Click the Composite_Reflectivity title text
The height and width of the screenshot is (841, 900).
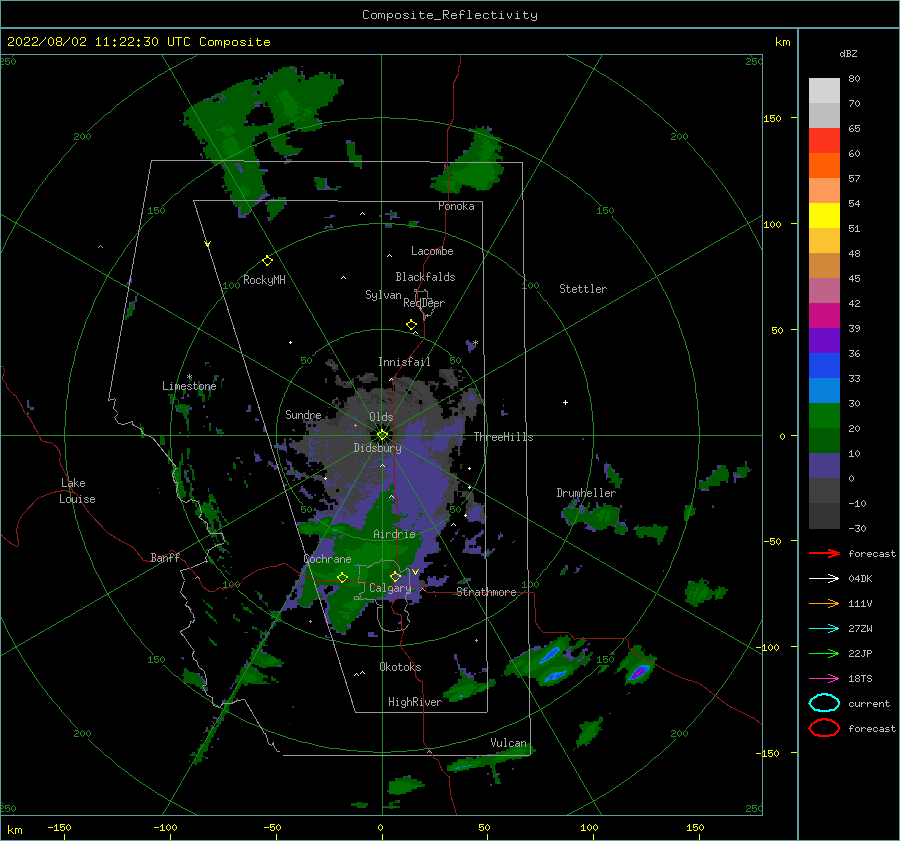click(x=449, y=15)
